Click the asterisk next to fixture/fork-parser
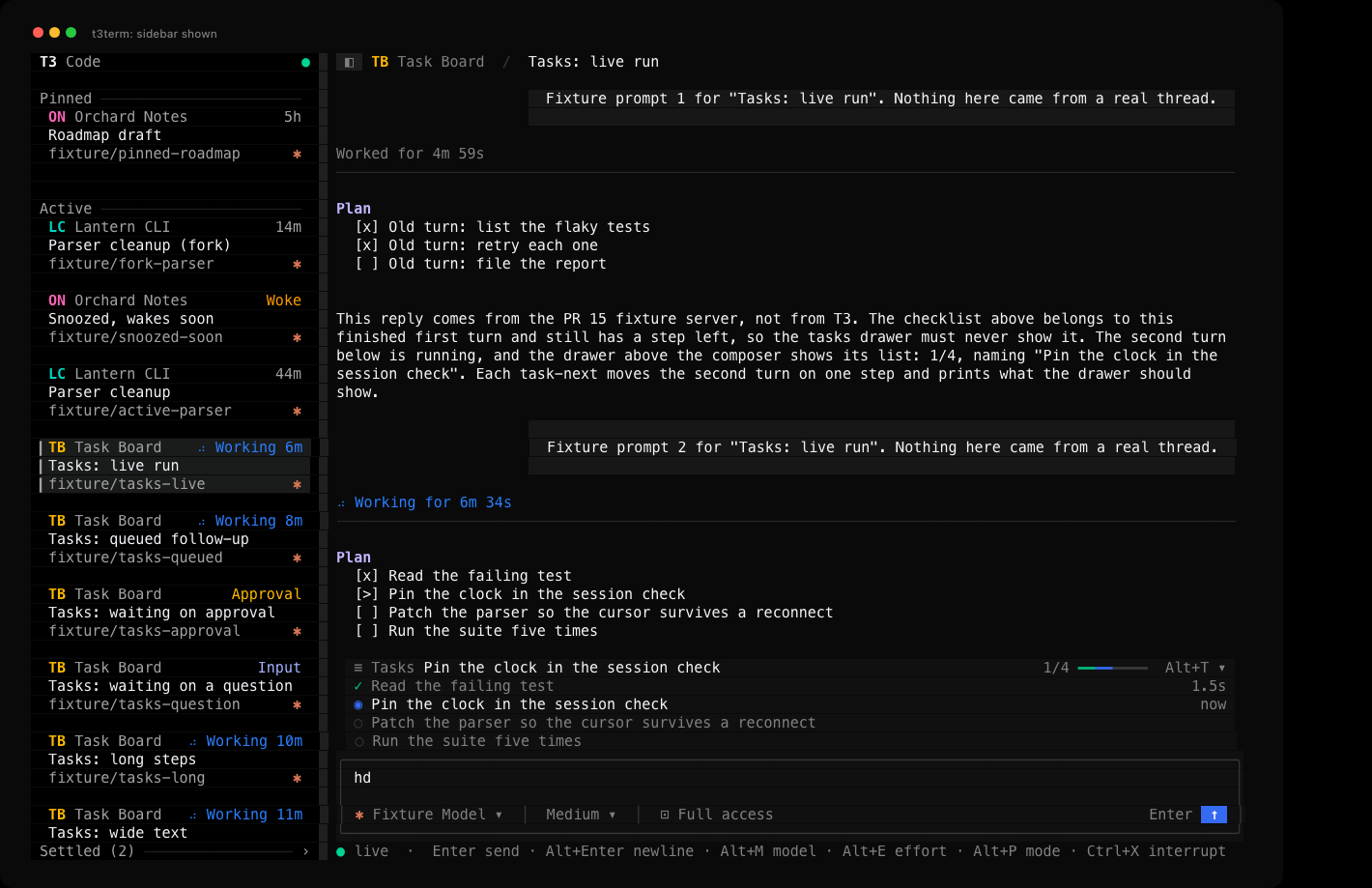This screenshot has width=1372, height=888. [x=297, y=264]
